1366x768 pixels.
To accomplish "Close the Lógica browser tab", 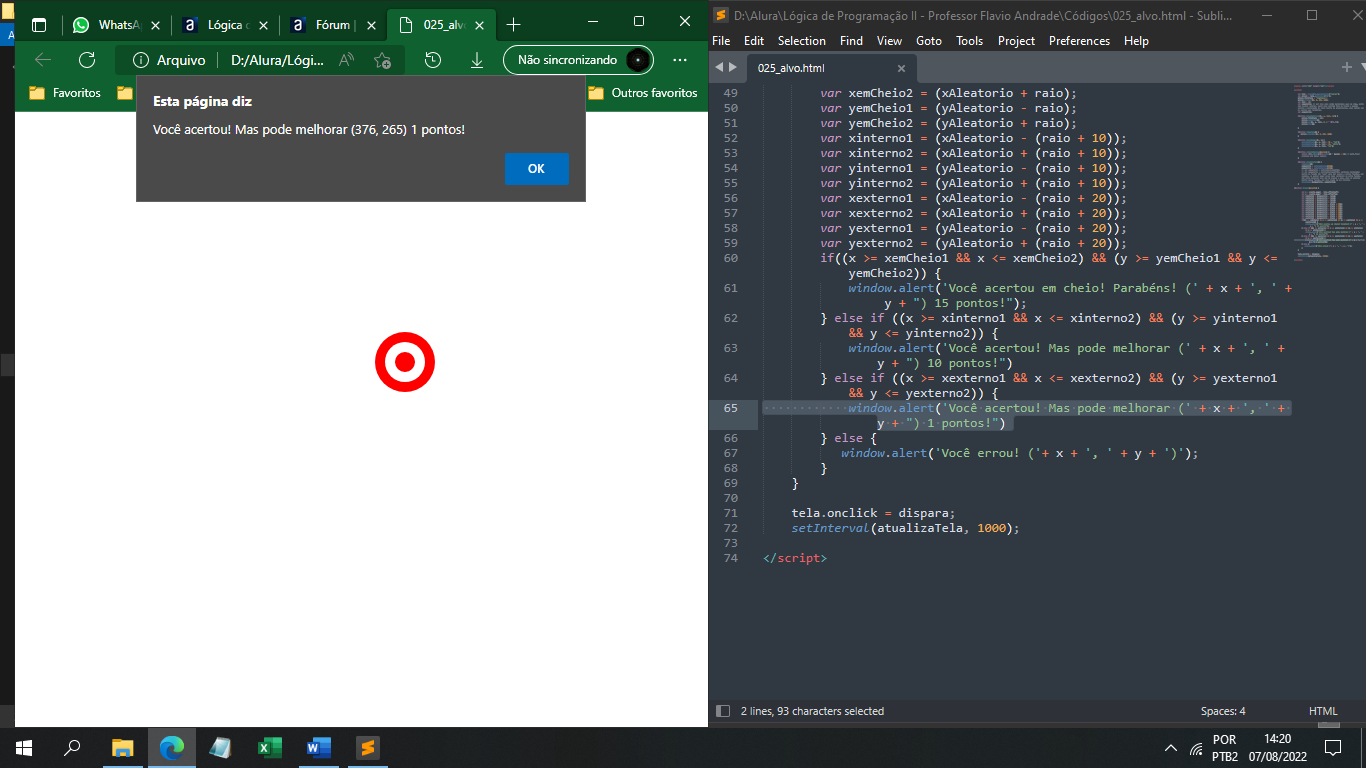I will tap(263, 25).
